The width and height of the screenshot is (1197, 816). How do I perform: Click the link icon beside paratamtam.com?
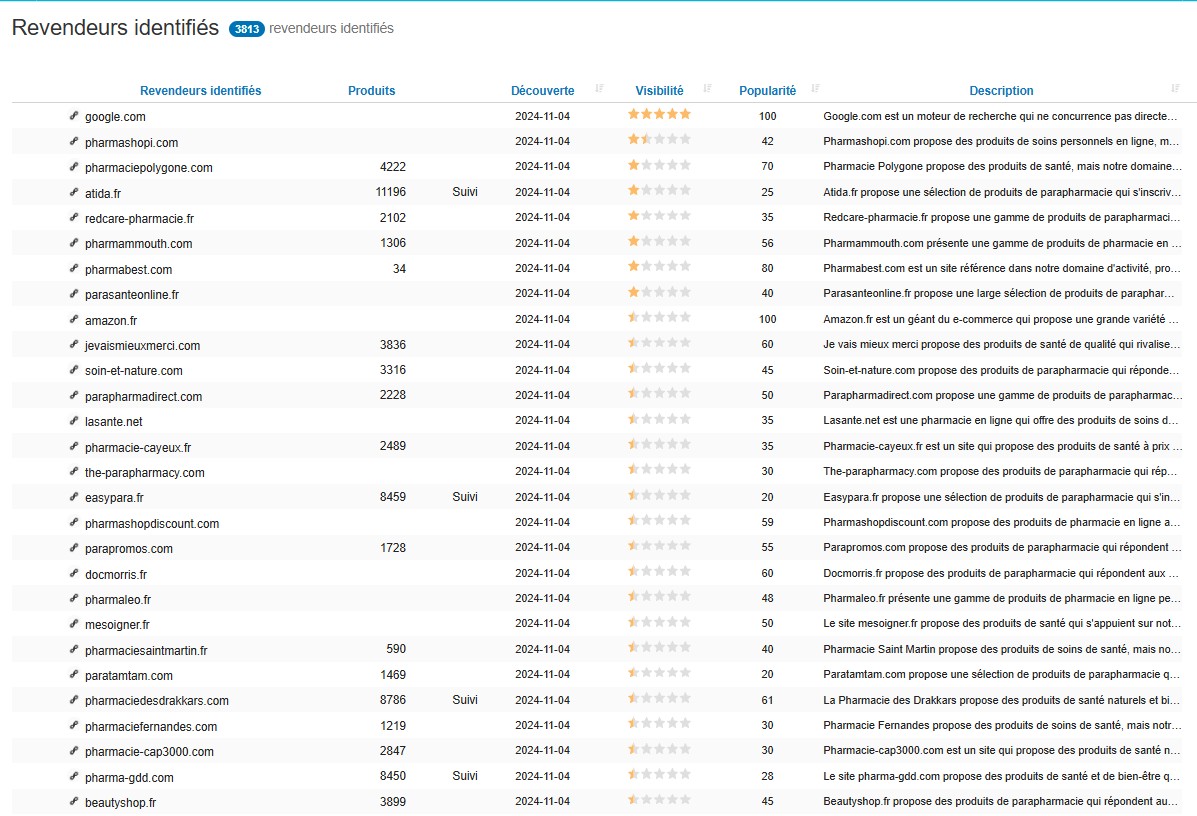click(74, 675)
